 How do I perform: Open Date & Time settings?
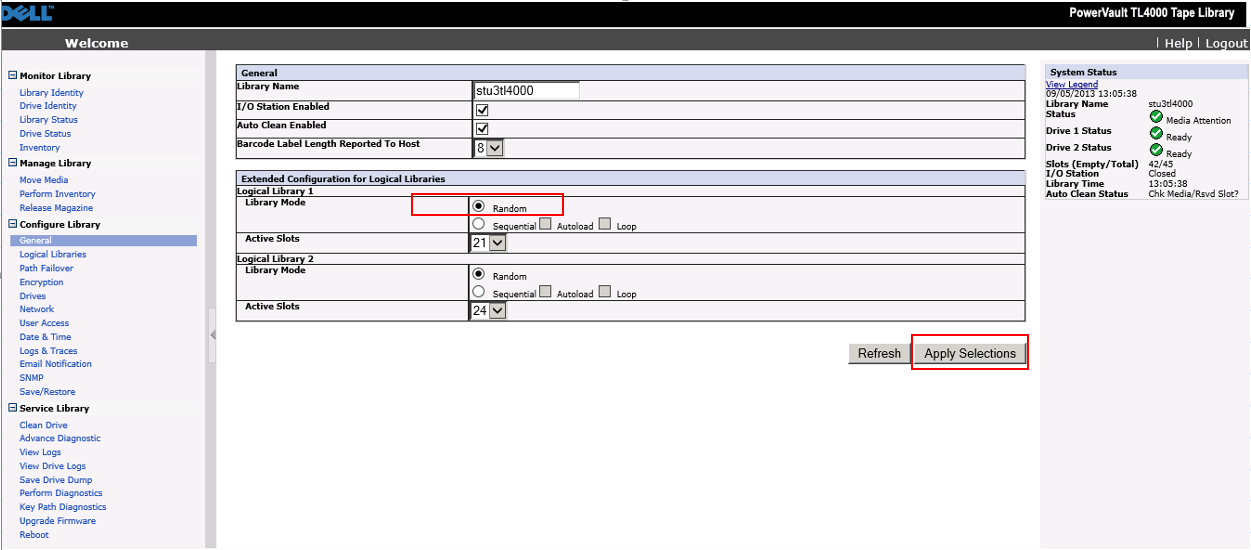point(46,338)
